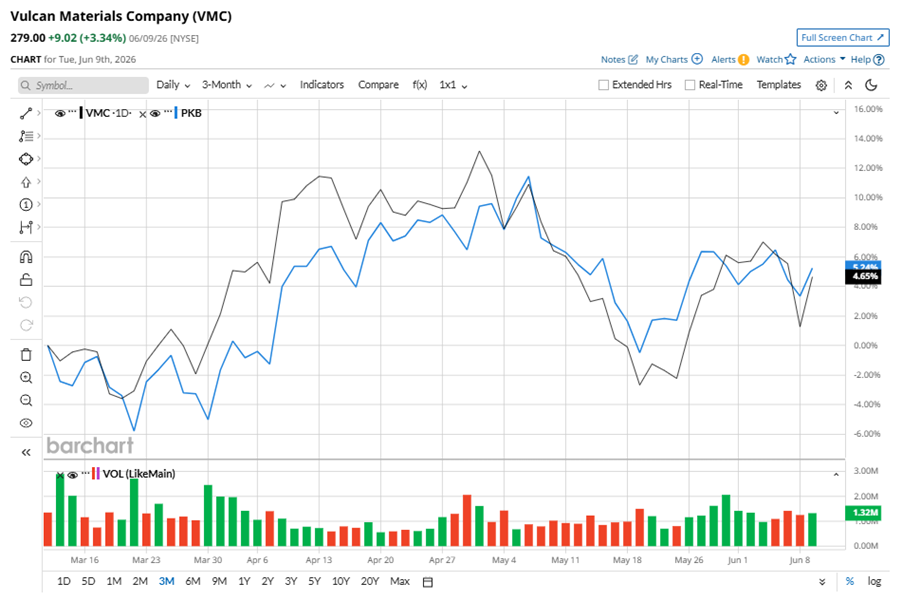The width and height of the screenshot is (902, 601).
Task: Collapse the main price pane chevron
Action: [836, 113]
